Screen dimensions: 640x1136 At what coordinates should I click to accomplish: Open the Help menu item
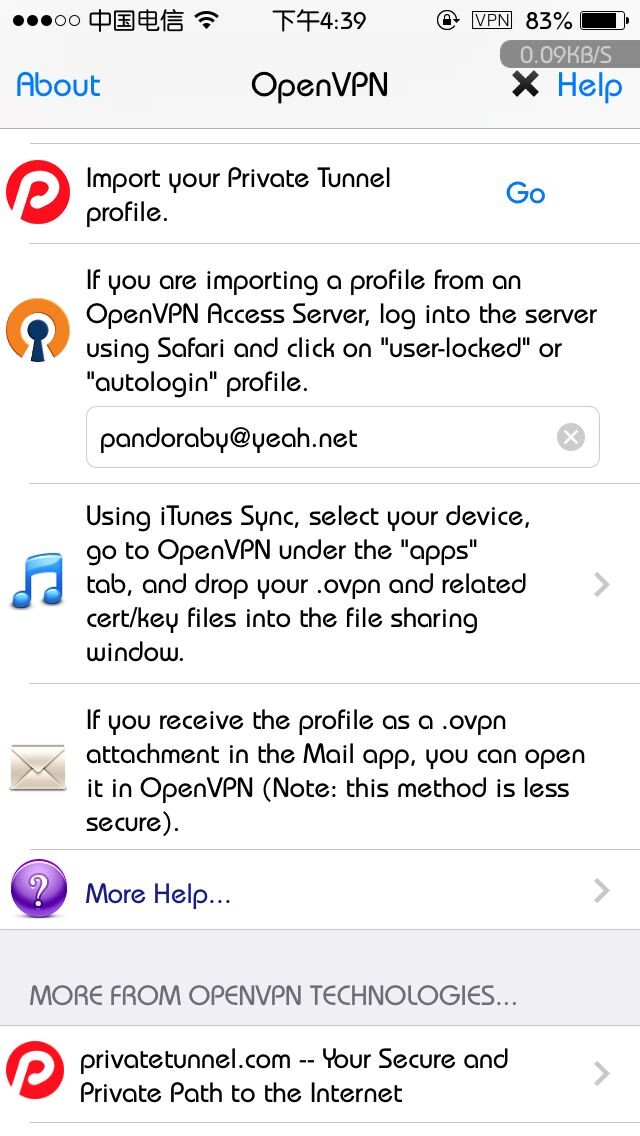tap(589, 86)
